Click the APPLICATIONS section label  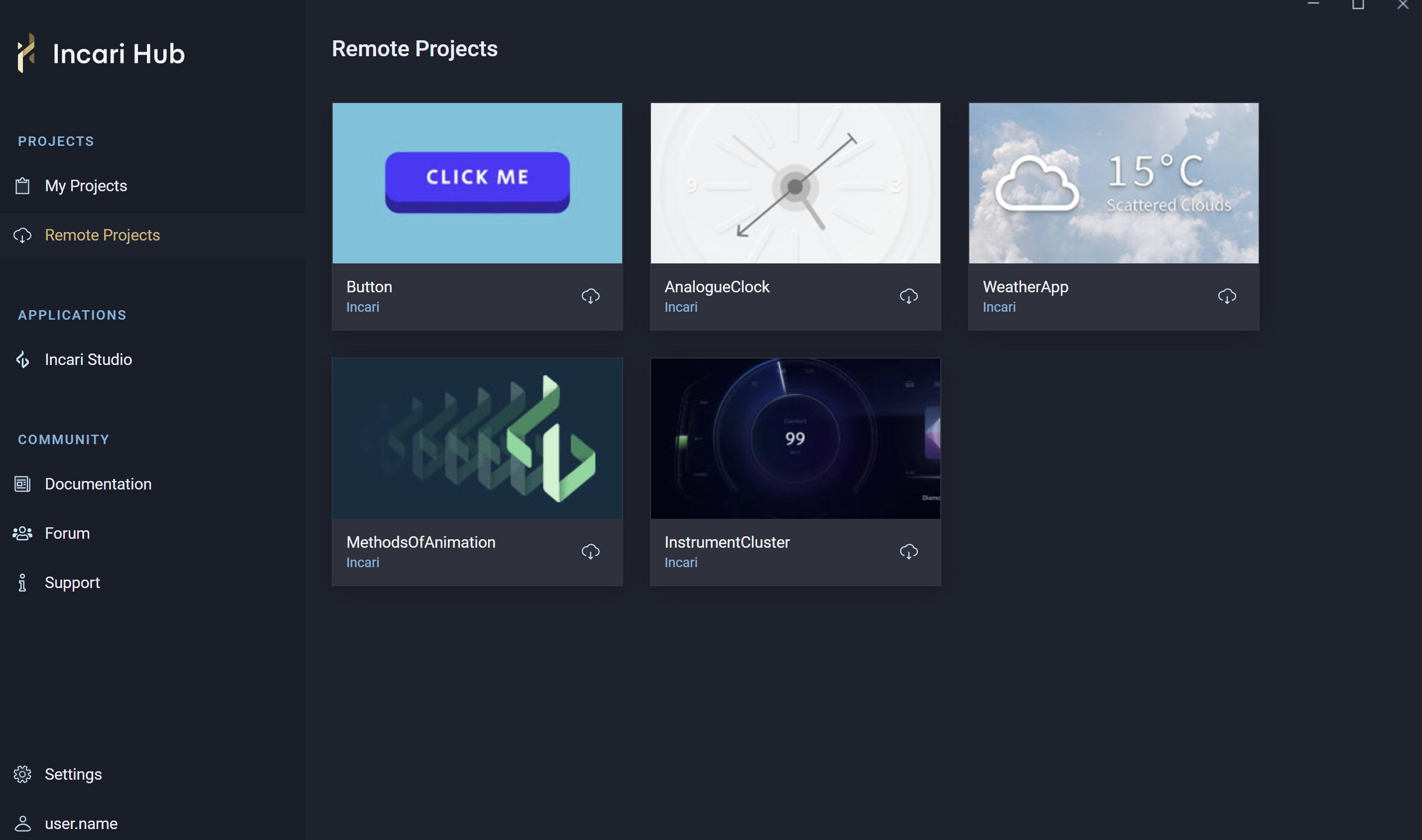pos(72,315)
